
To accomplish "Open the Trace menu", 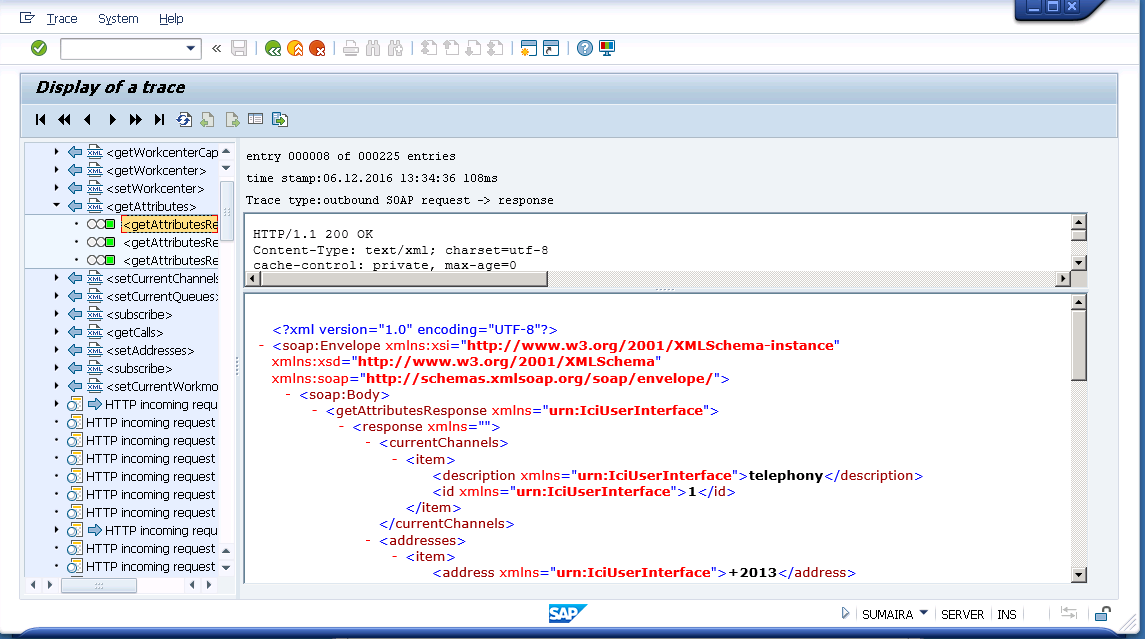I will [x=61, y=18].
